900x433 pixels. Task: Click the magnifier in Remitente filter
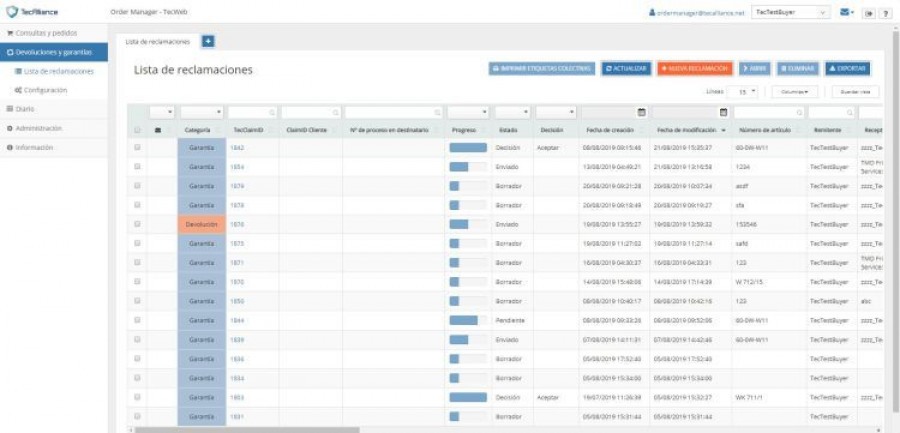(848, 113)
